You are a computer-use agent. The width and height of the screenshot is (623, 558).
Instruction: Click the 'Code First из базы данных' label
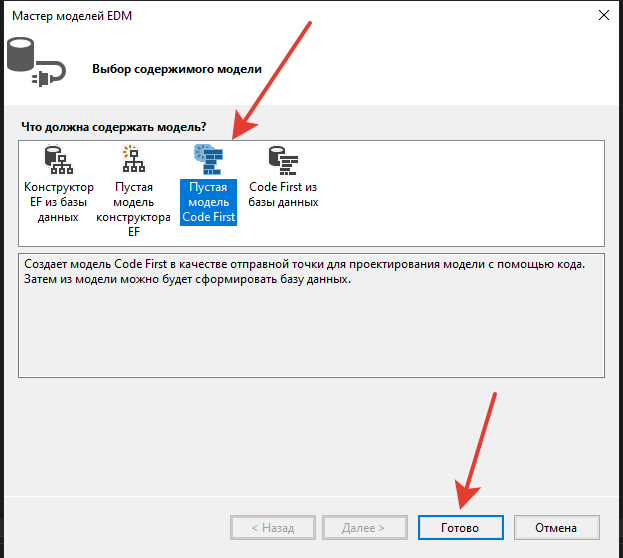coord(283,194)
